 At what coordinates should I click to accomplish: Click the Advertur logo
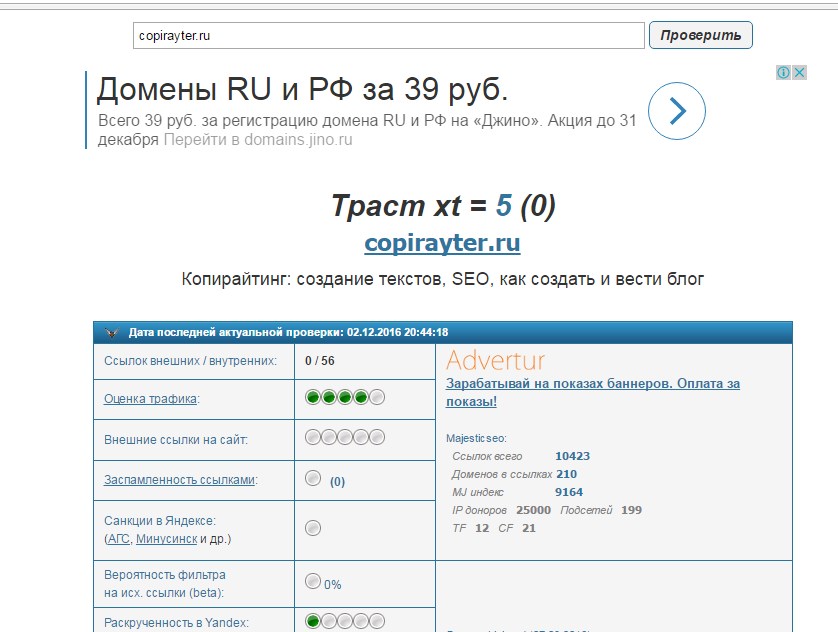pyautogui.click(x=495, y=360)
